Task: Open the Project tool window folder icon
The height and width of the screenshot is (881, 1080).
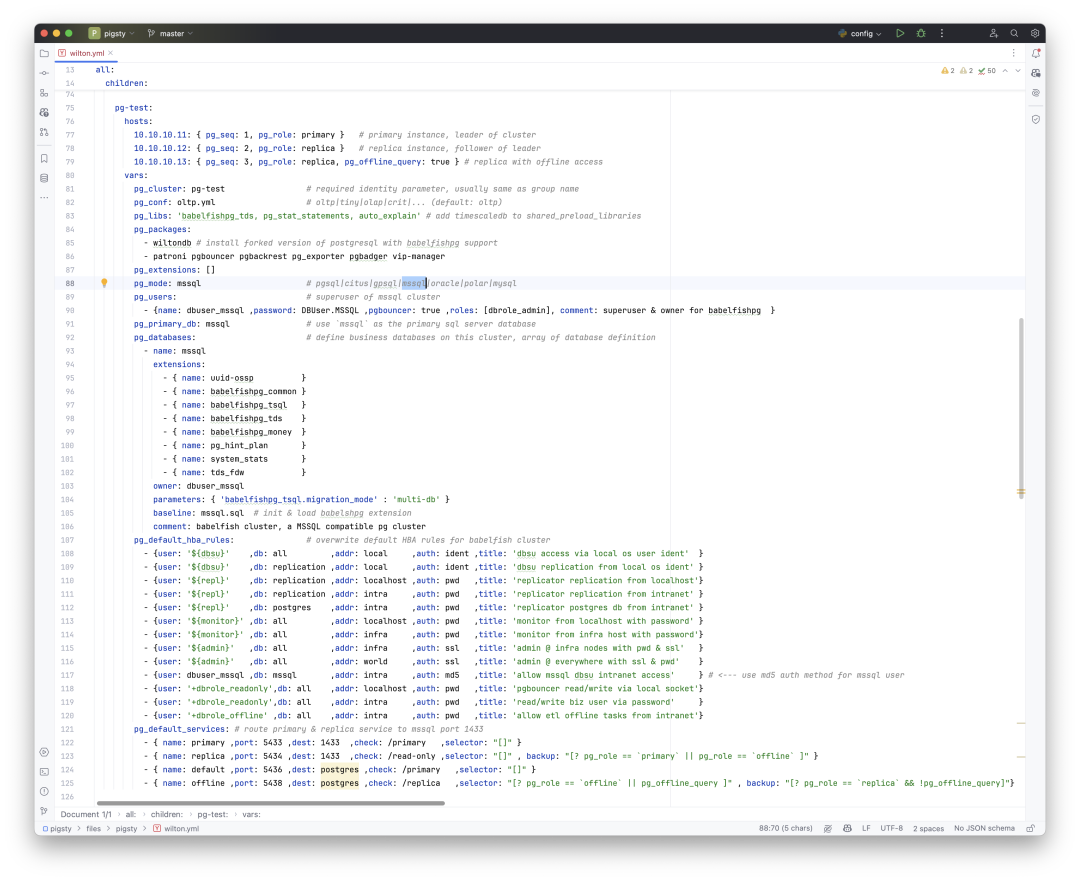Action: coord(44,53)
